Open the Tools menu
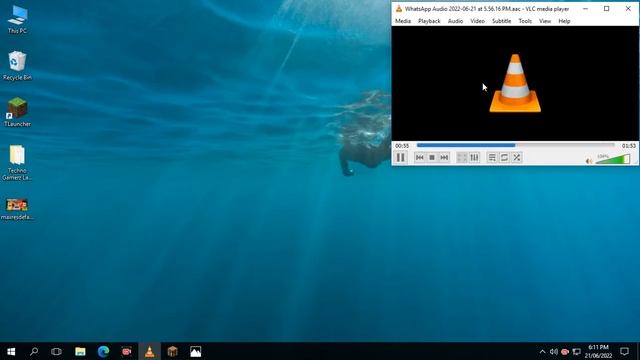 tap(525, 21)
